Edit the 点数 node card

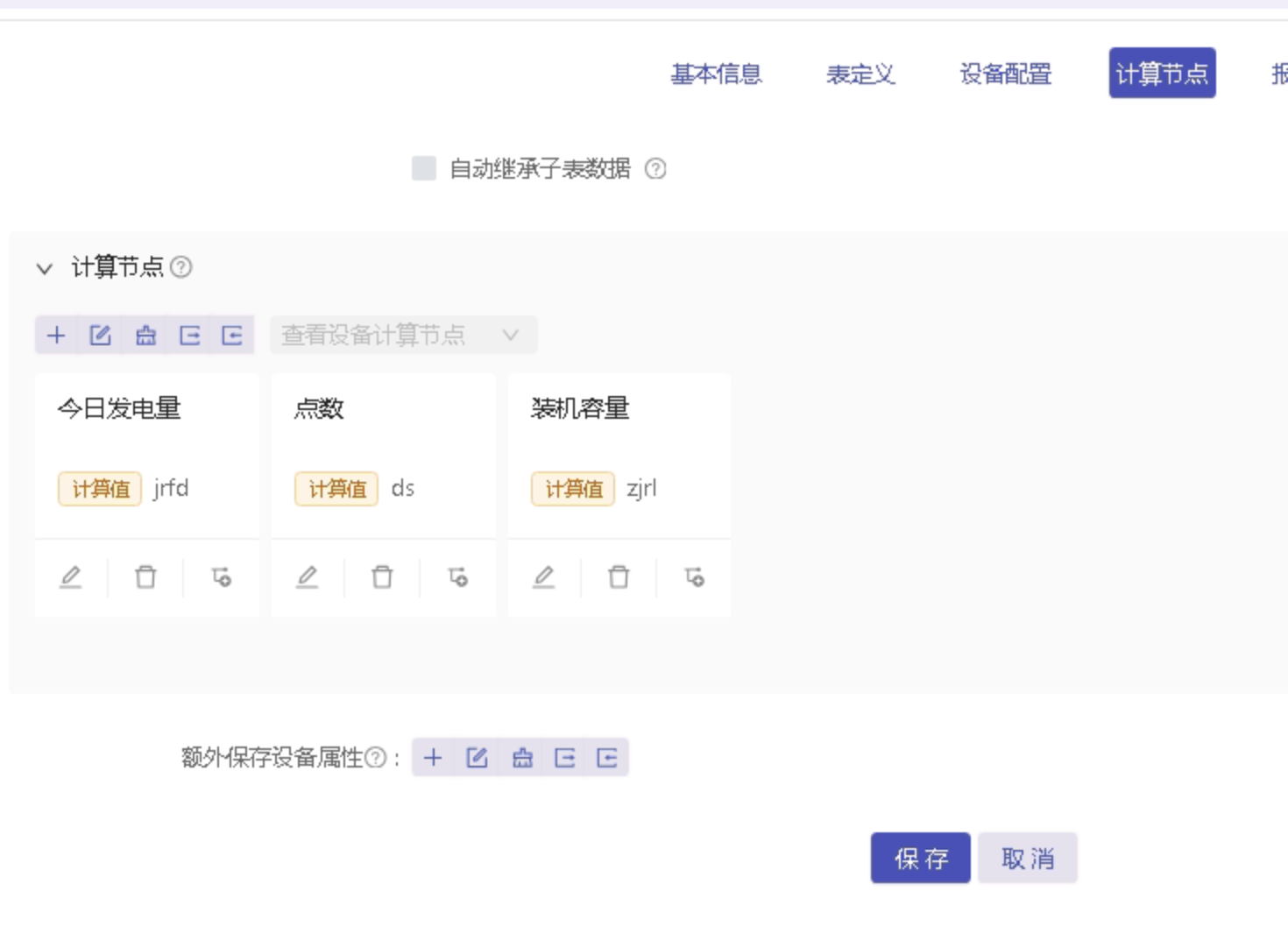point(308,577)
